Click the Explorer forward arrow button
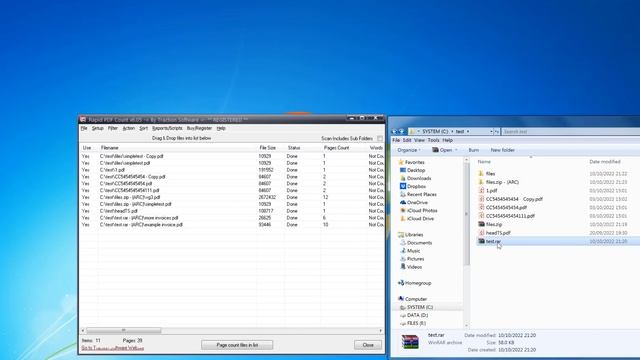Image resolution: width=640 pixels, height=360 pixels. coord(401,131)
